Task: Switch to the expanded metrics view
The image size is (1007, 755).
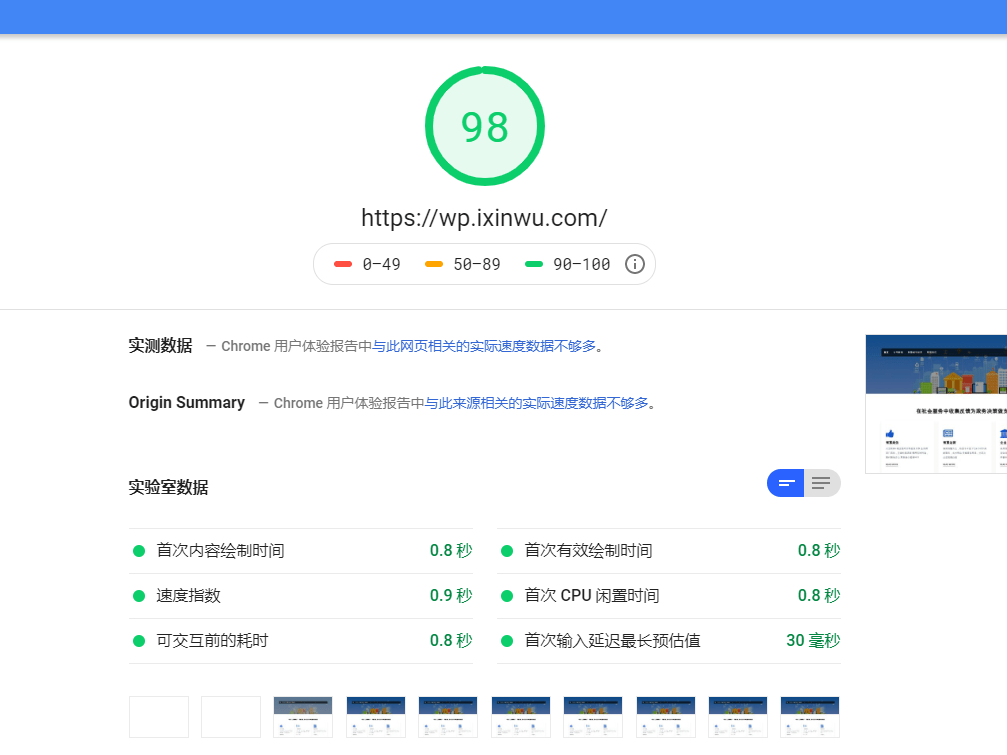Action: pos(822,483)
